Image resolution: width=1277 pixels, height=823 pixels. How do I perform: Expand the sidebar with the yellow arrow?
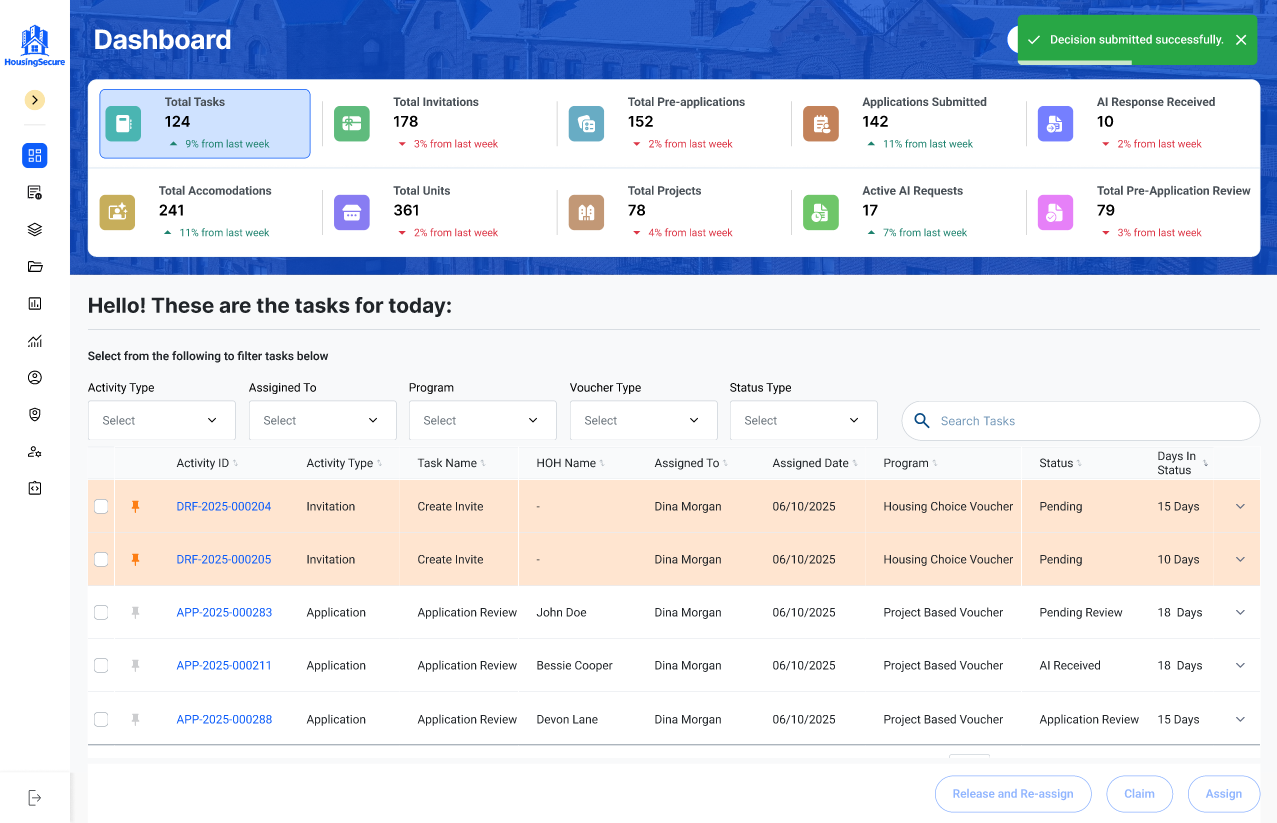click(35, 100)
